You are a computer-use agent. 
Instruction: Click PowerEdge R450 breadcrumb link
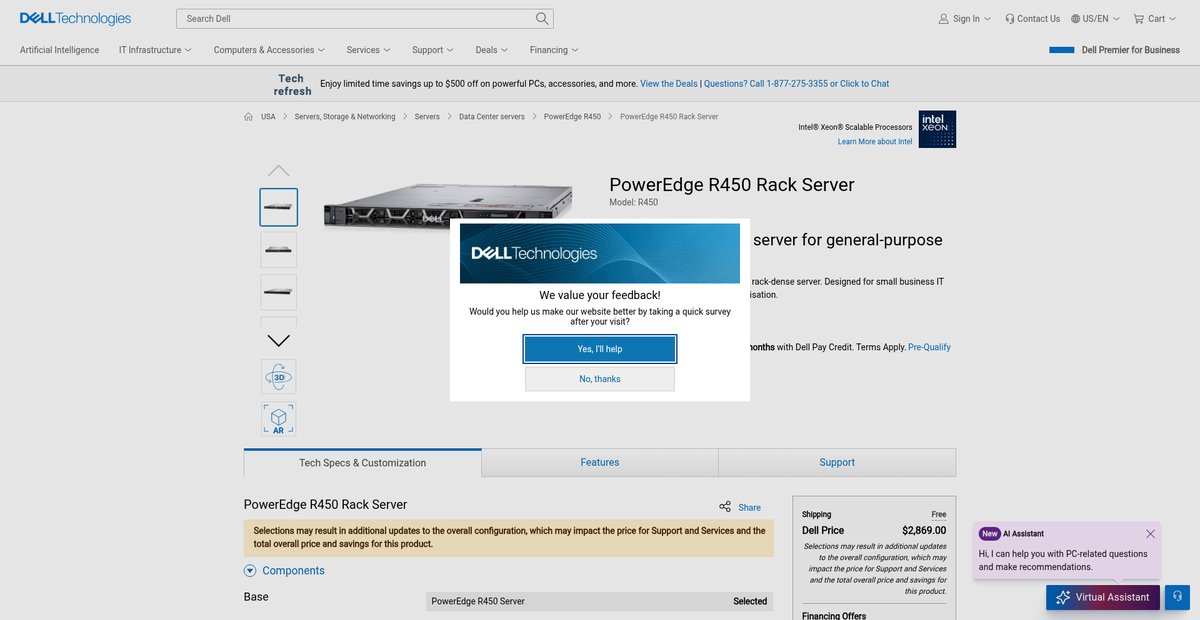click(x=572, y=117)
